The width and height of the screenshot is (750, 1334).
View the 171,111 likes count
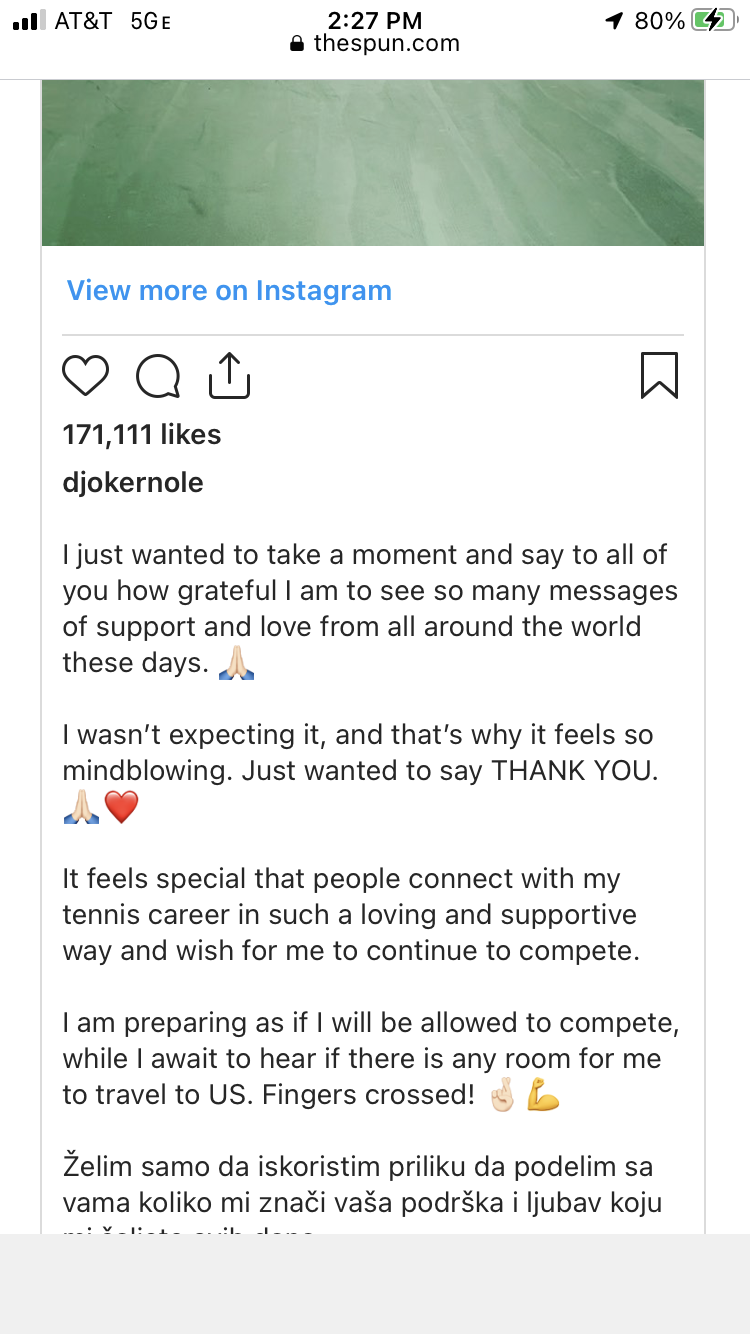(x=142, y=435)
